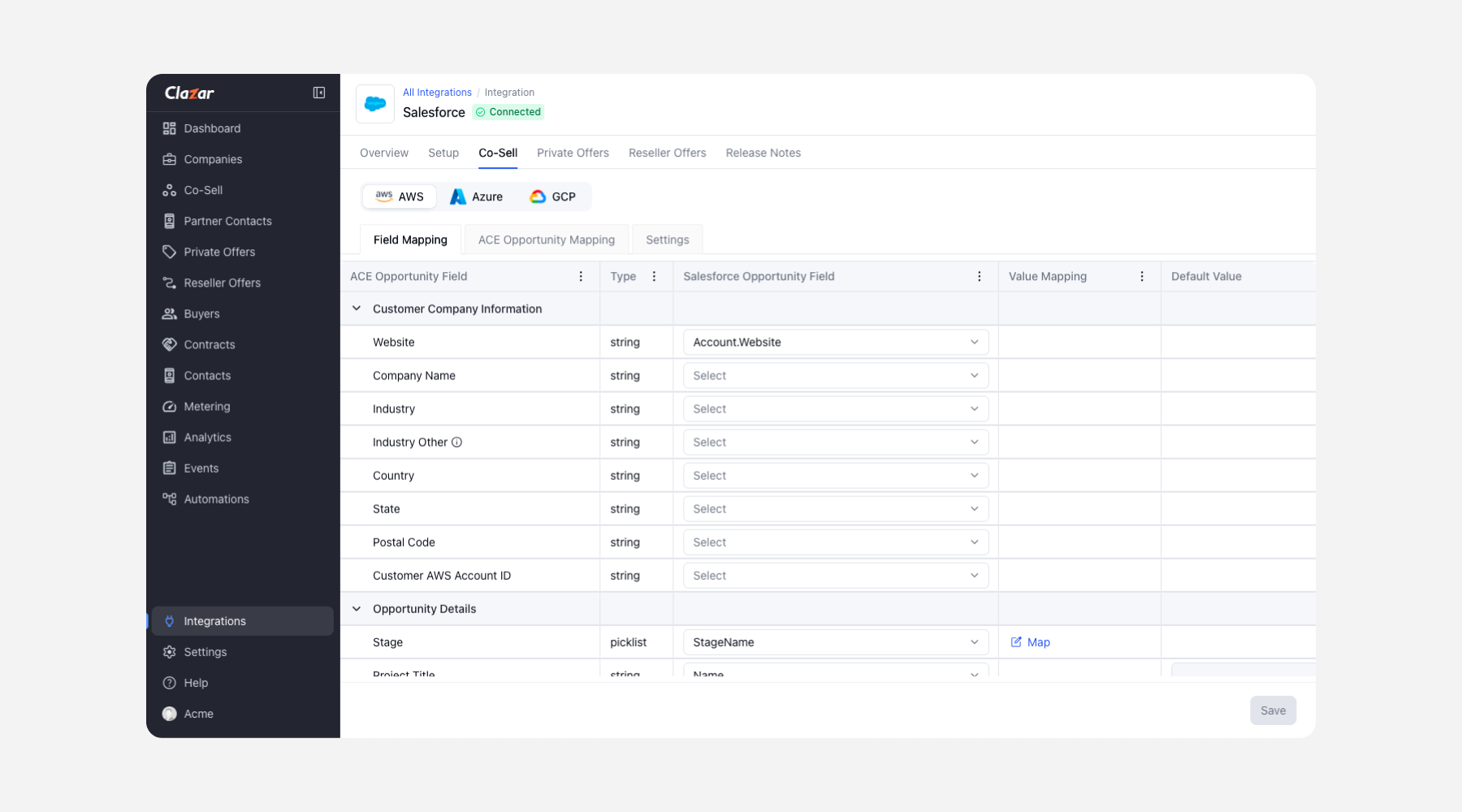Click the Co-Sell nodes icon in sidebar
Viewport: 1462px width, 812px height.
tap(169, 190)
